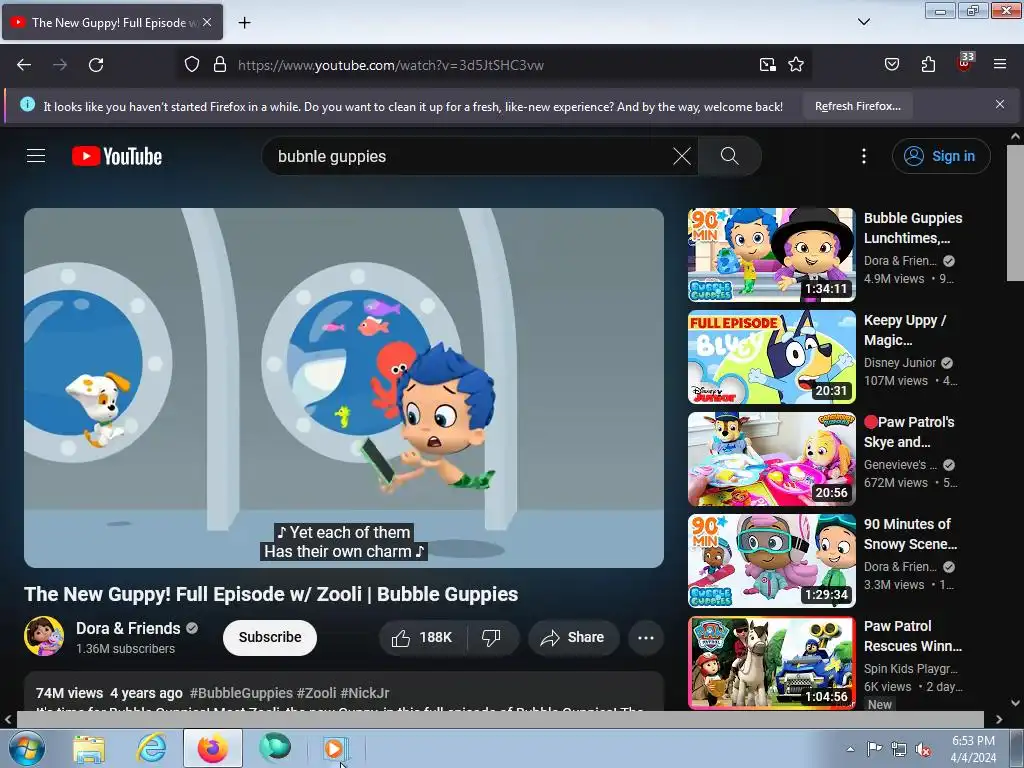The width and height of the screenshot is (1024, 768).
Task: Click the horizontal scrollbar at bottom
Action: (500, 719)
